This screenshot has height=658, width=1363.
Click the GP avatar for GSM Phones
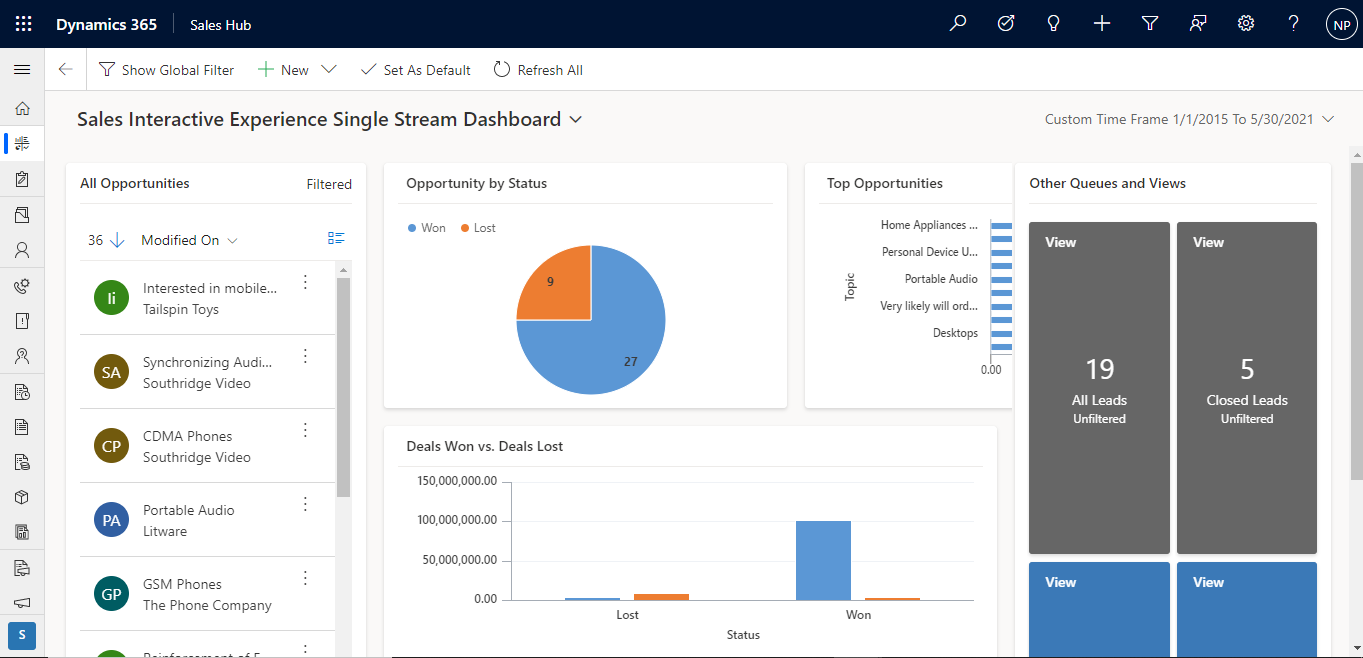[111, 594]
